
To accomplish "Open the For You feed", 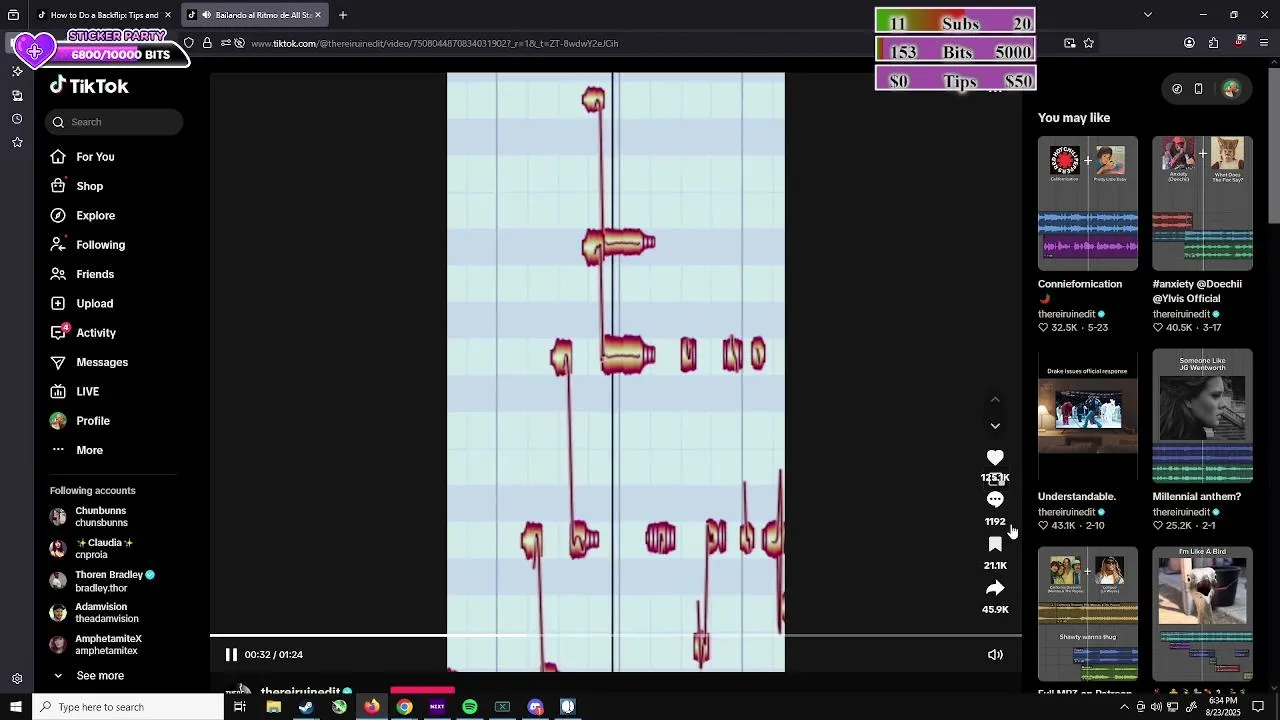I will point(95,157).
